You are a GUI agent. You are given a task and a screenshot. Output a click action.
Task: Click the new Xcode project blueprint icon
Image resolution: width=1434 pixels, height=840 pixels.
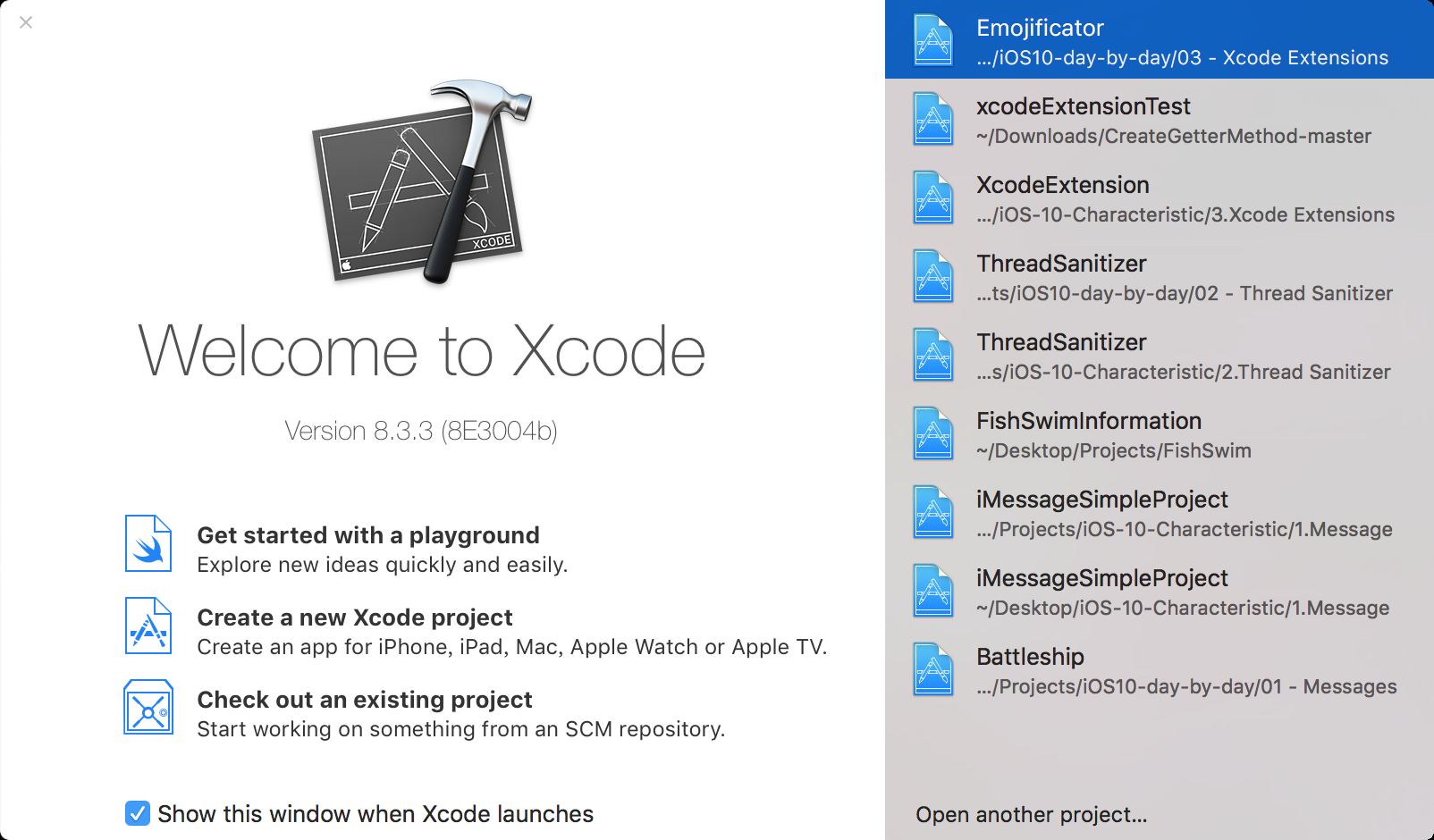tap(148, 626)
